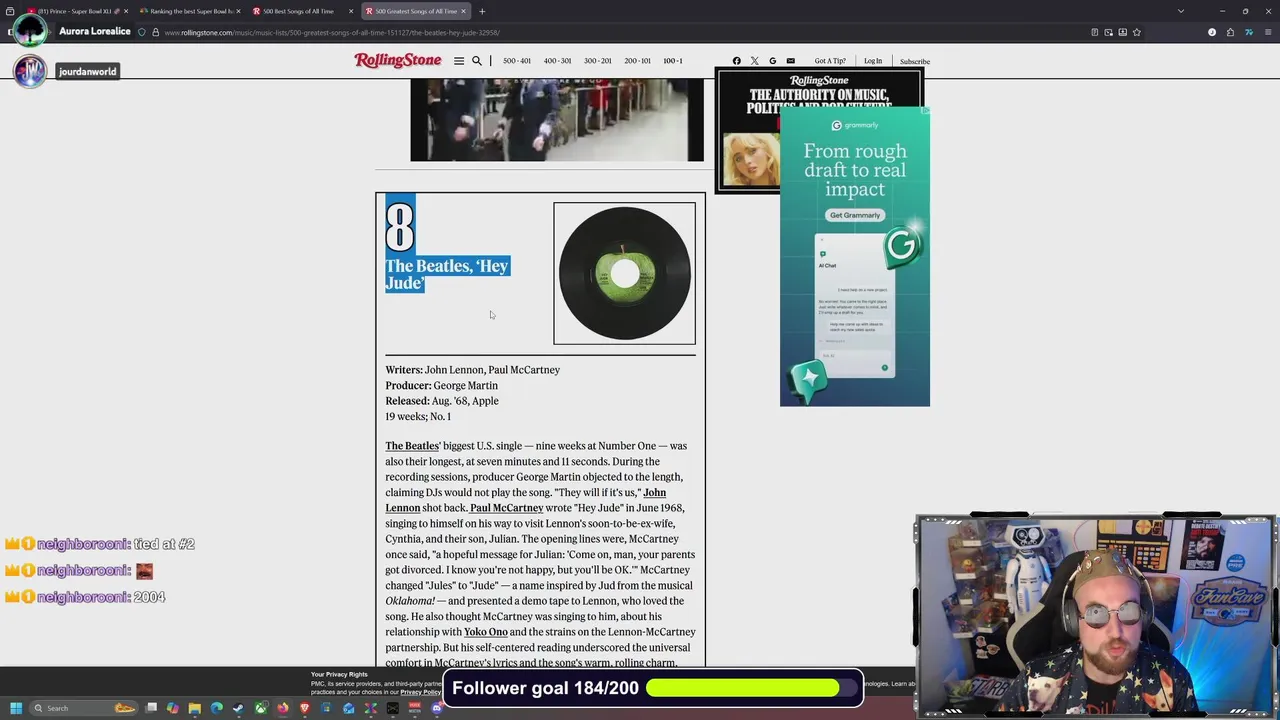Open the Firefox extensions puzzle icon

[x=1230, y=32]
